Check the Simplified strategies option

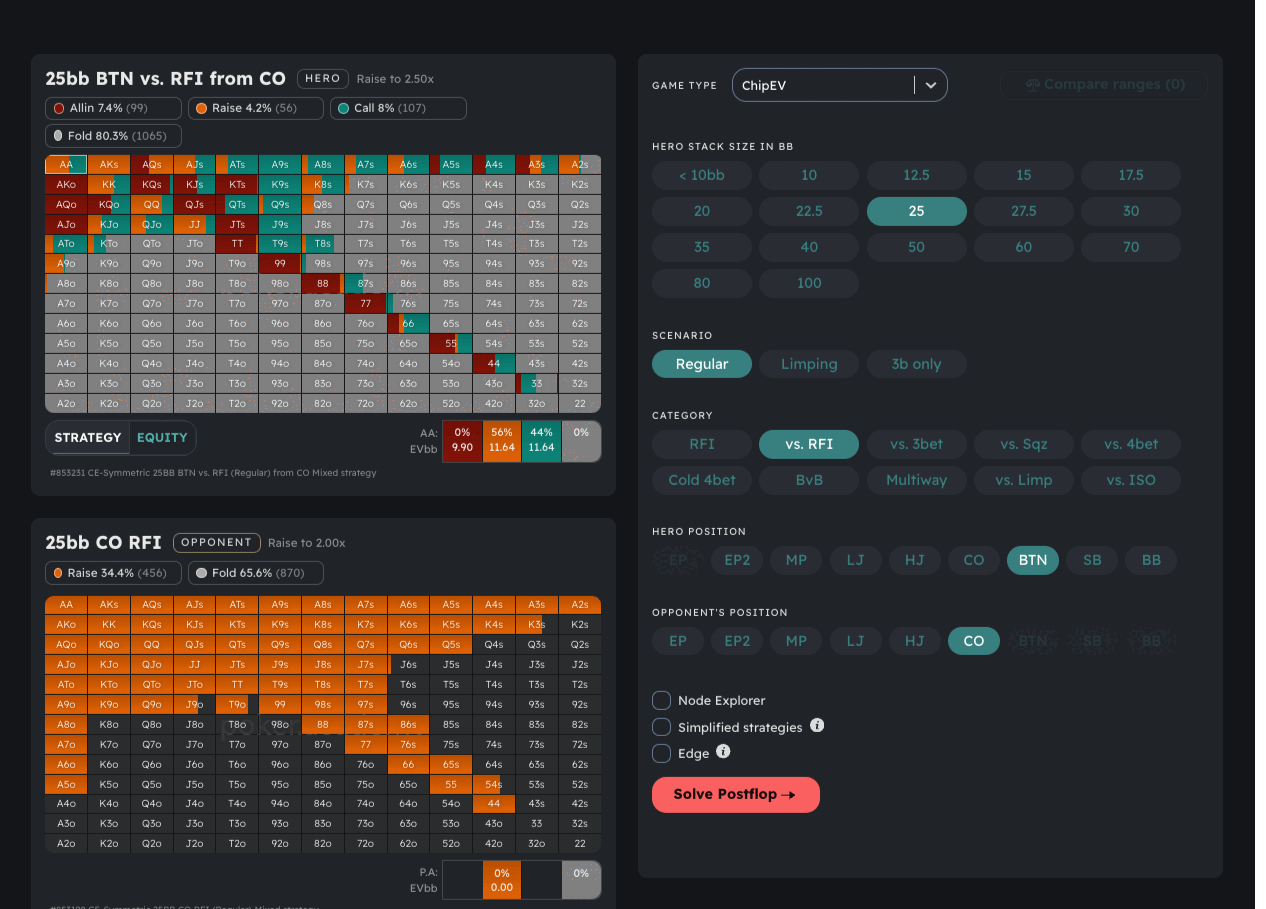pos(660,727)
